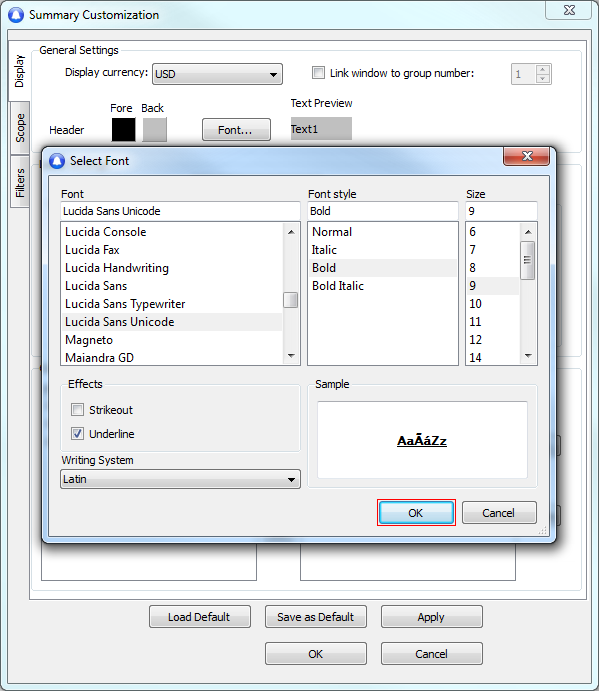Confirm font selection with OK button

point(416,513)
